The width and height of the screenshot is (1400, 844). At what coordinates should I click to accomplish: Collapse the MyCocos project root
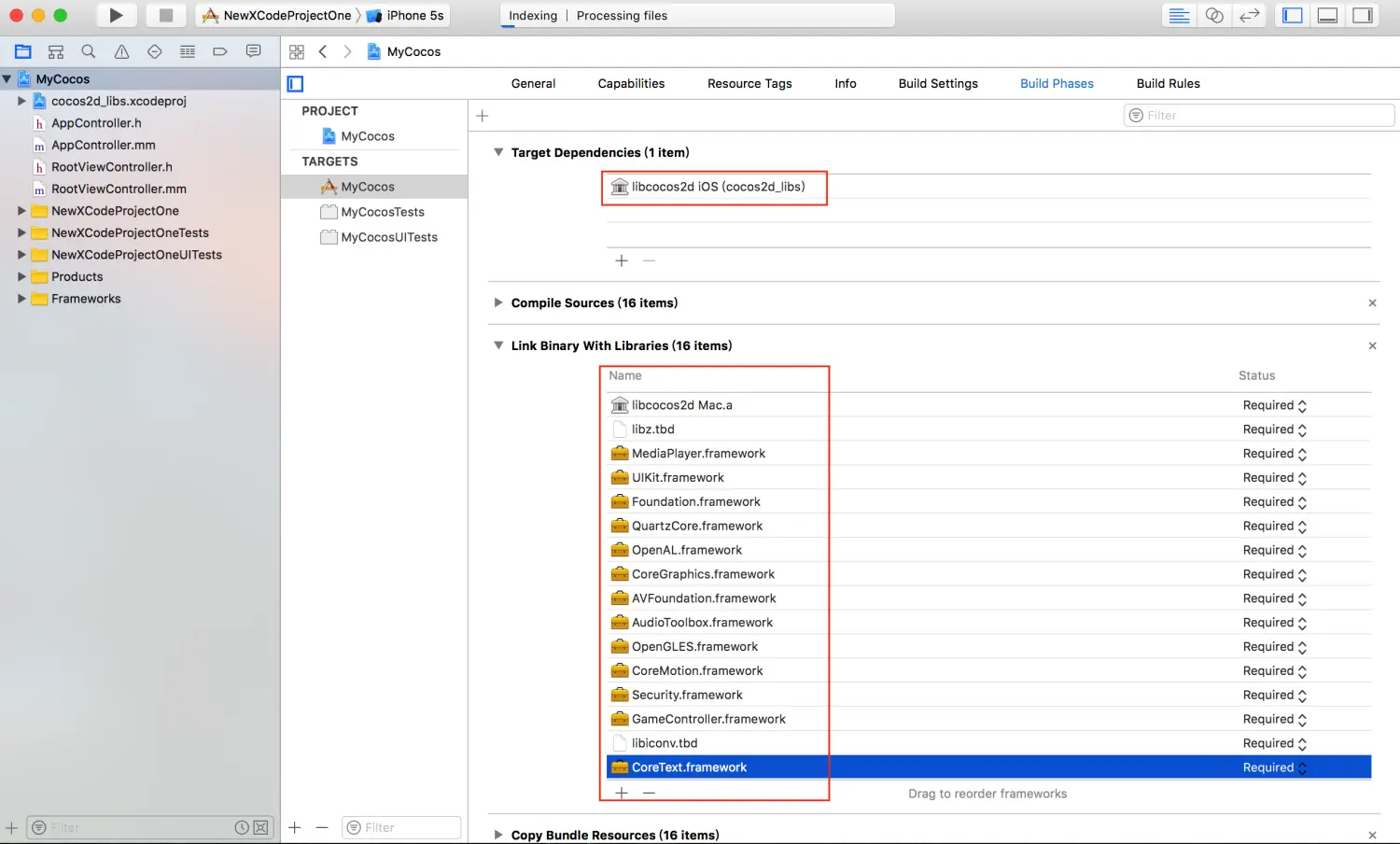tap(7, 79)
